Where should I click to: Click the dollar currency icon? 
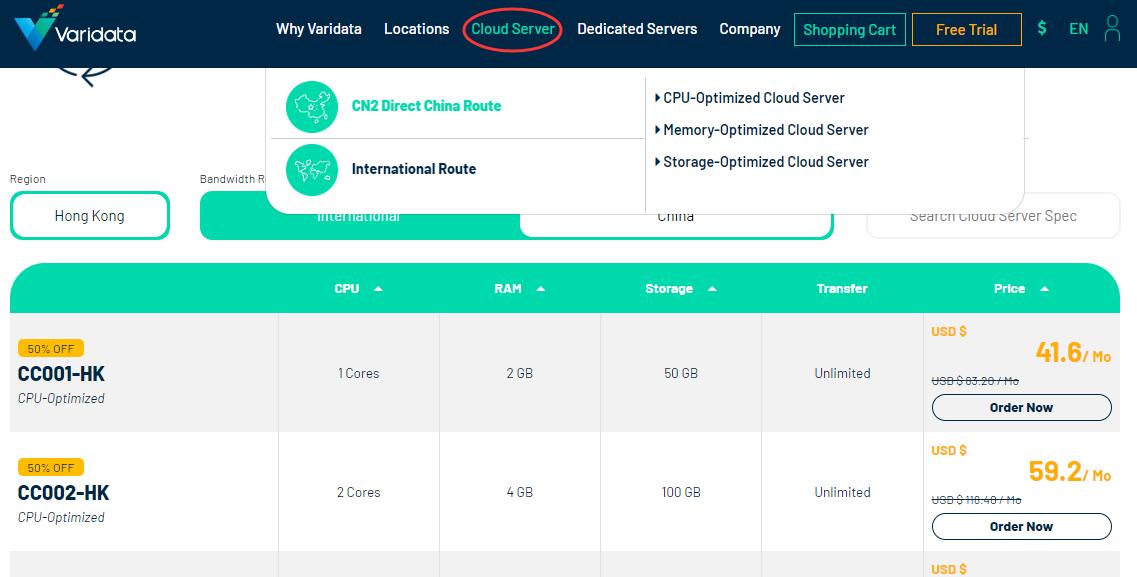coord(1042,29)
